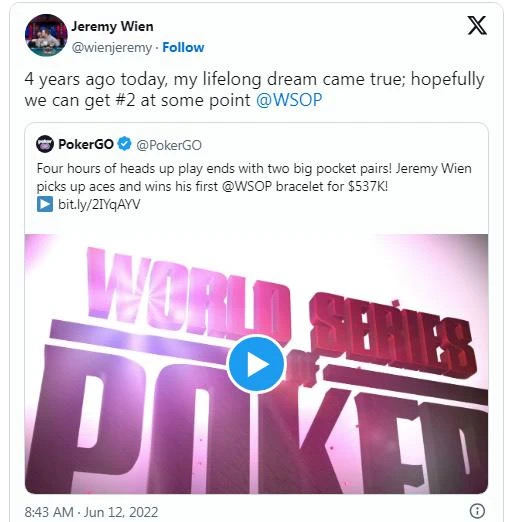Open the 8:43 AM Jun 12, 2022 timestamp
This screenshot has height=522, width=512.
point(91,512)
